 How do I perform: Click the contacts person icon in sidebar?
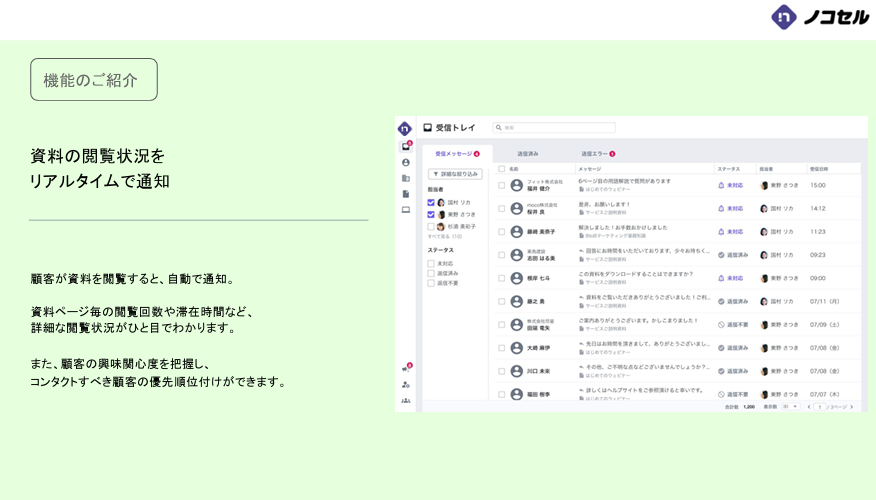click(405, 162)
